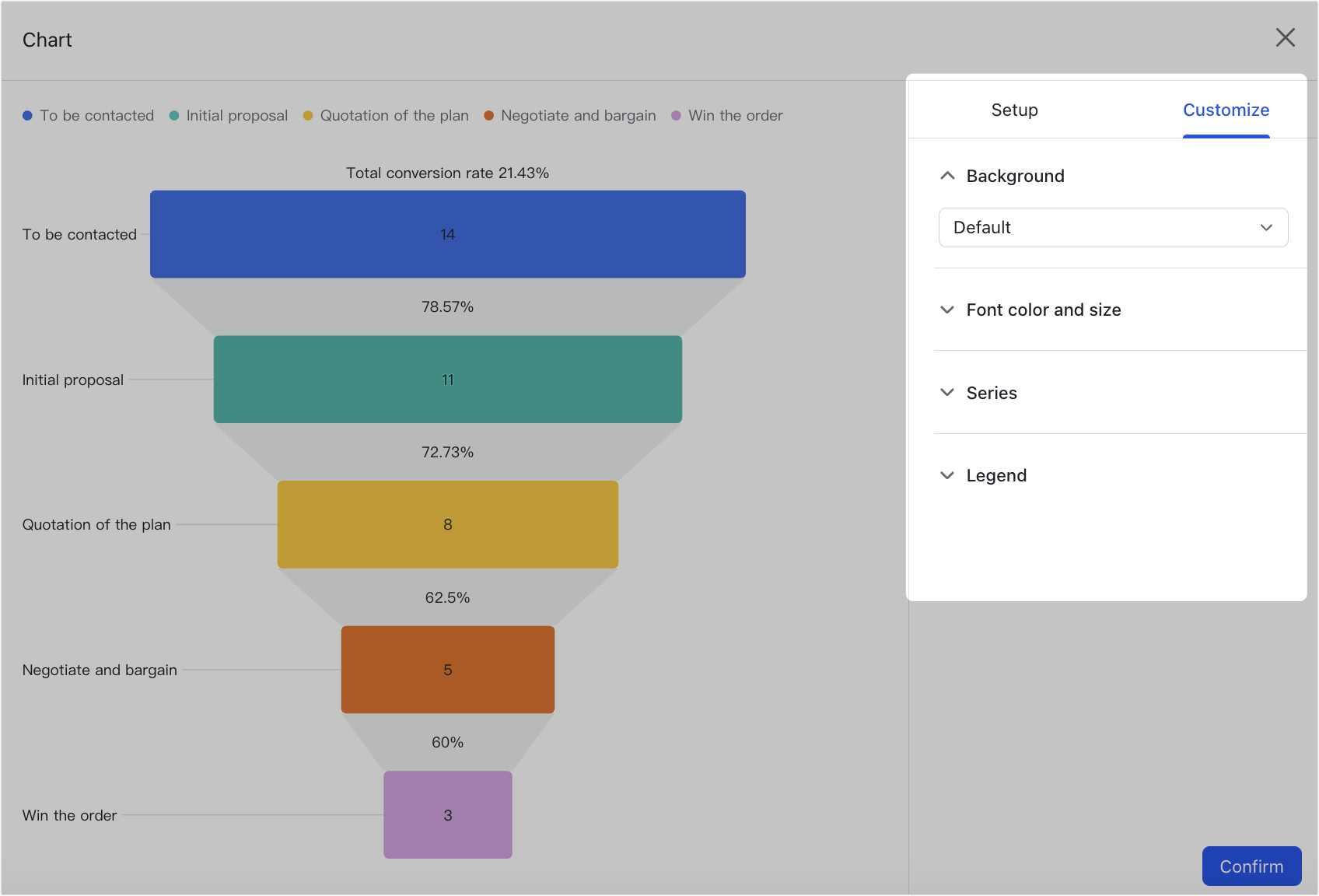Click the yellow "Quotation of the plan" legend dot
Image resolution: width=1319 pixels, height=896 pixels.
pos(308,115)
